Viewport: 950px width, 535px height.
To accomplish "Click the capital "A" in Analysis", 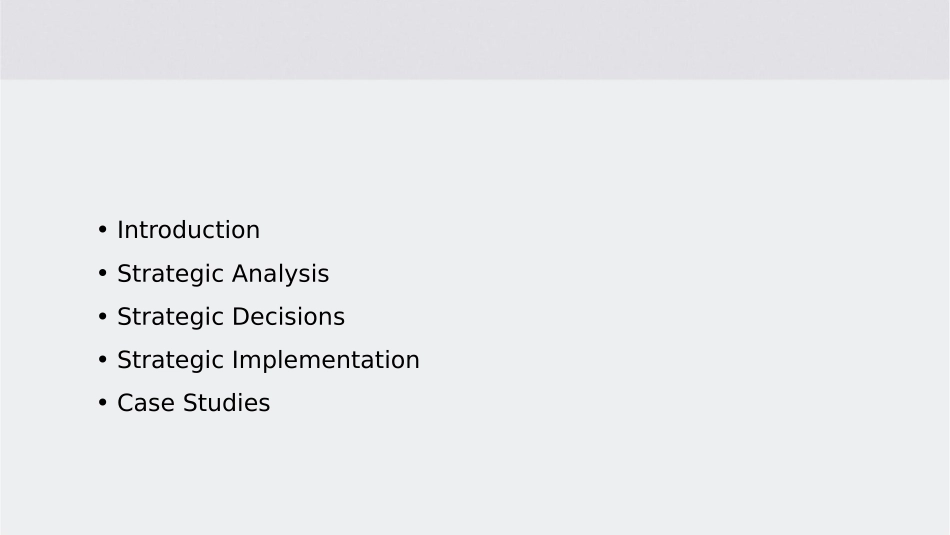I will coord(241,274).
